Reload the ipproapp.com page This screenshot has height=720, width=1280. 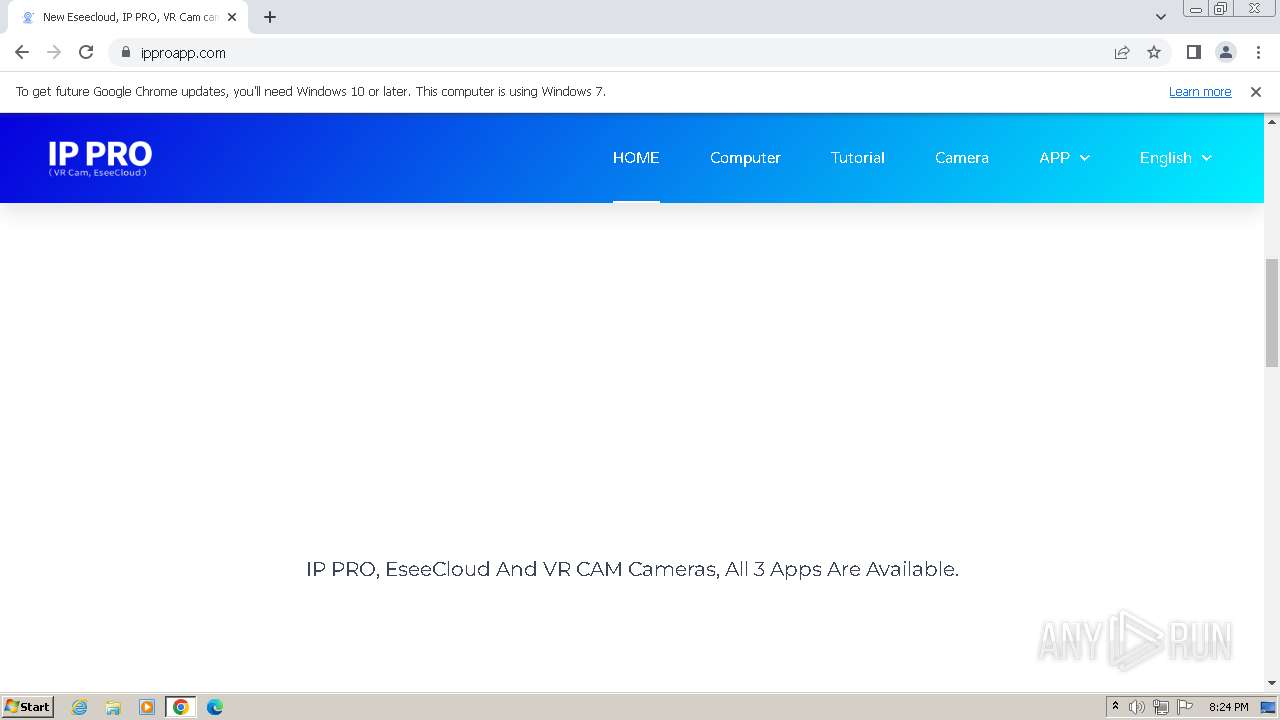pyautogui.click(x=86, y=52)
